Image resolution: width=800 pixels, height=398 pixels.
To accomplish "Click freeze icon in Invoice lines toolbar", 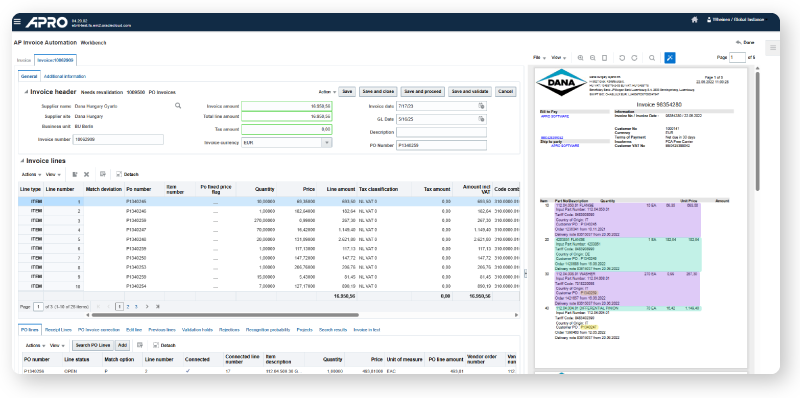I will click(x=103, y=174).
